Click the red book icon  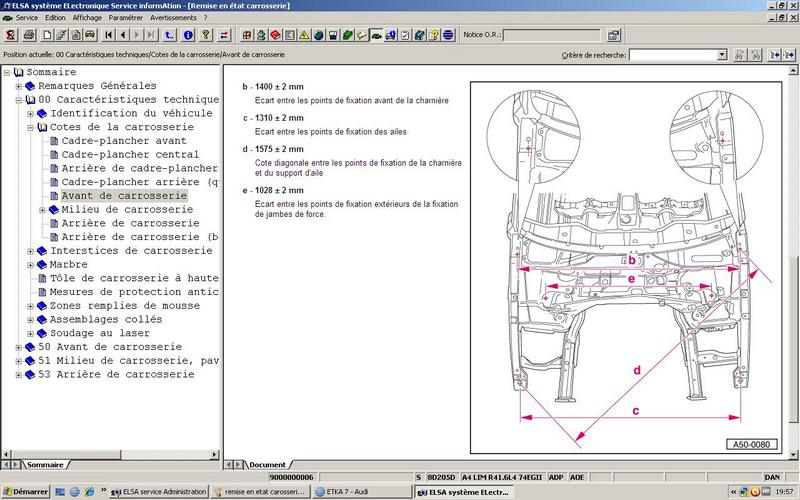tap(276, 35)
